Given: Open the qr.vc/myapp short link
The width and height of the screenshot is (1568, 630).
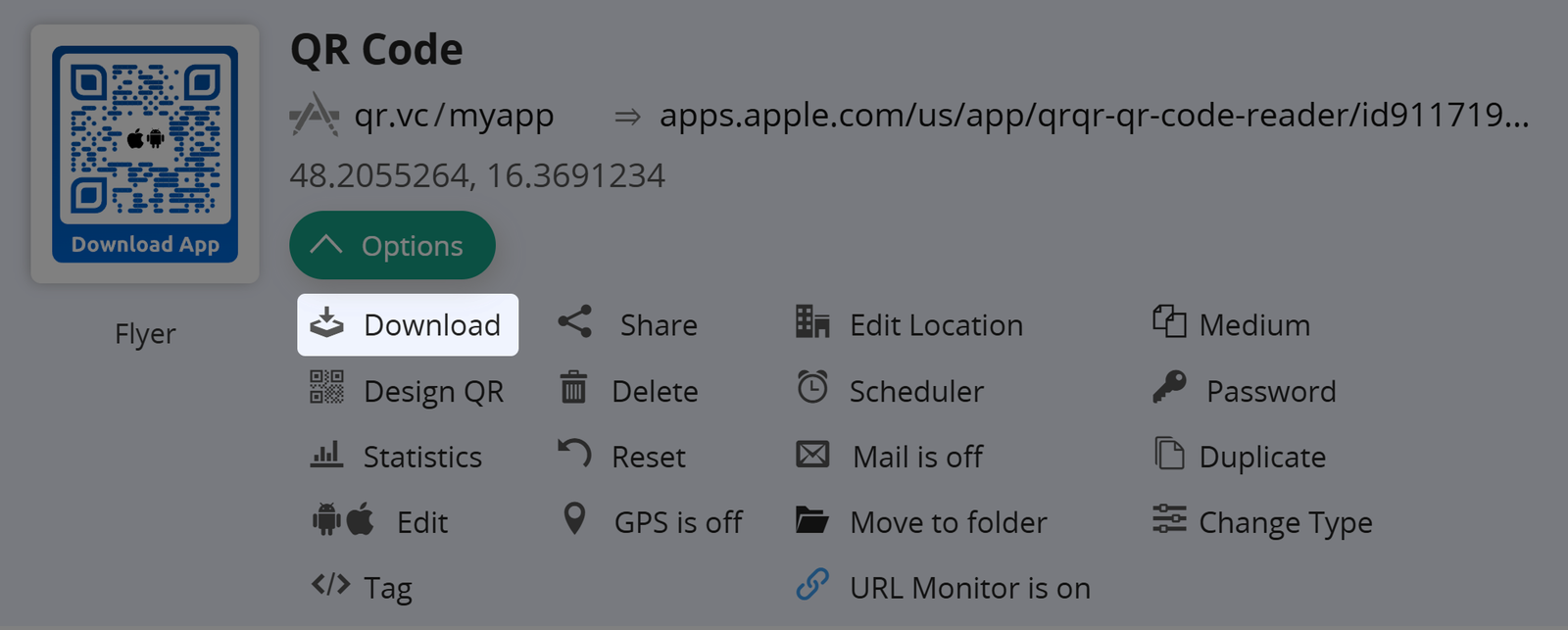Looking at the screenshot, I should 454,116.
